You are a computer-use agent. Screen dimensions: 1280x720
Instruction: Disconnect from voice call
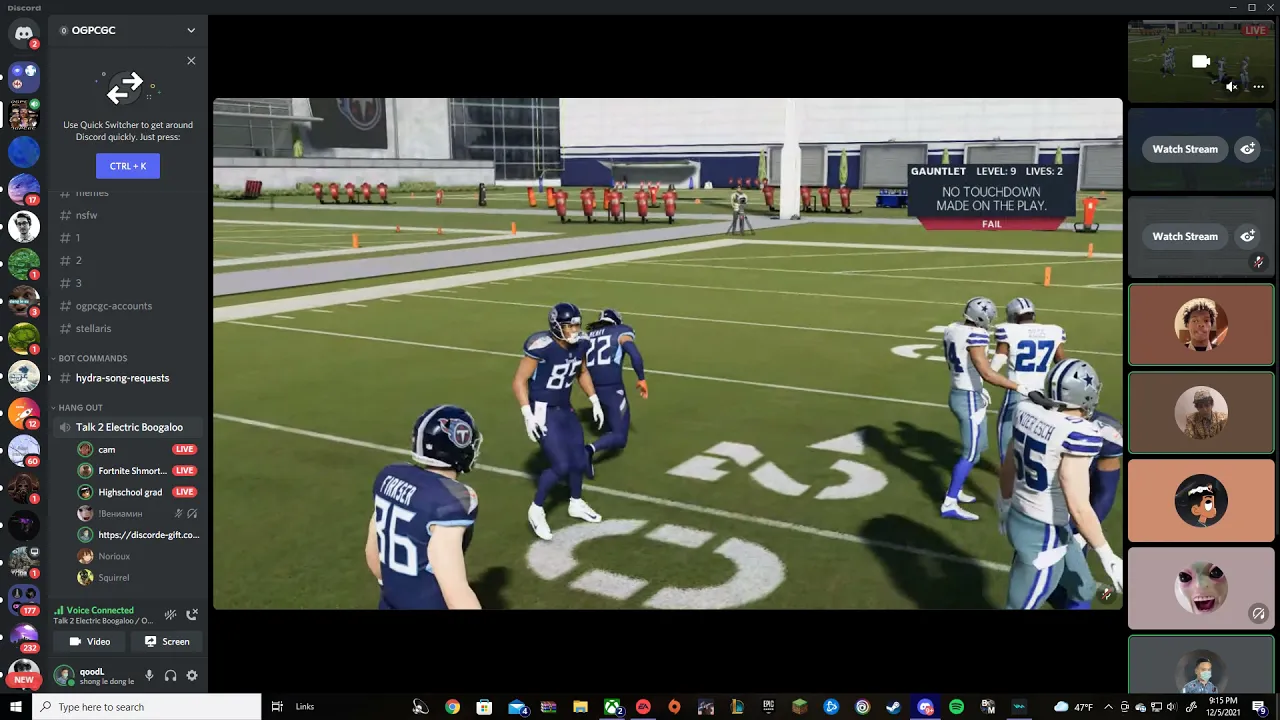coord(192,615)
